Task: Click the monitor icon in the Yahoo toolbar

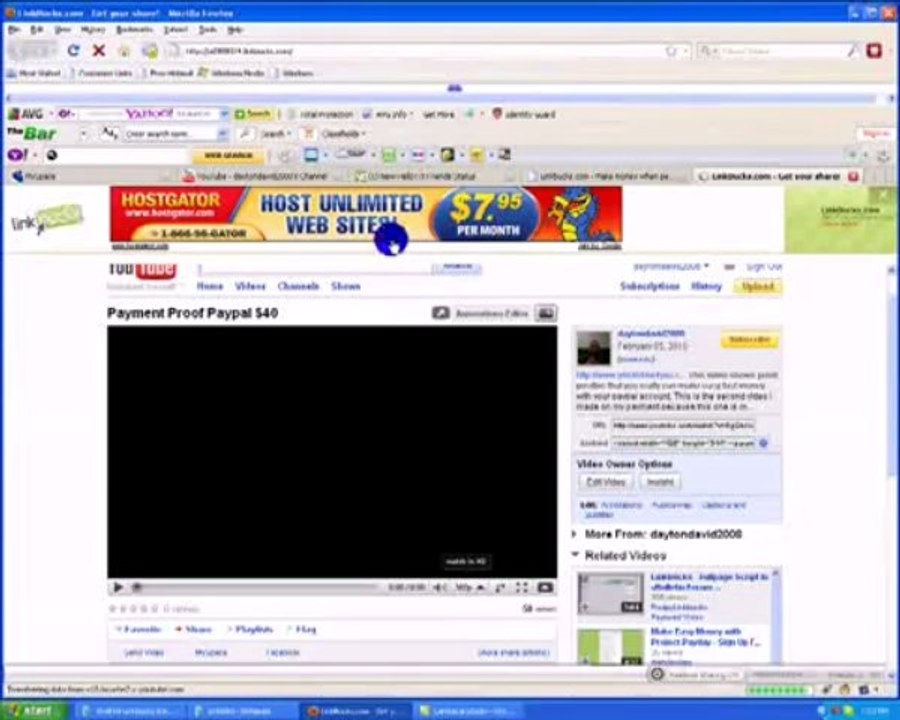Action: (x=311, y=154)
